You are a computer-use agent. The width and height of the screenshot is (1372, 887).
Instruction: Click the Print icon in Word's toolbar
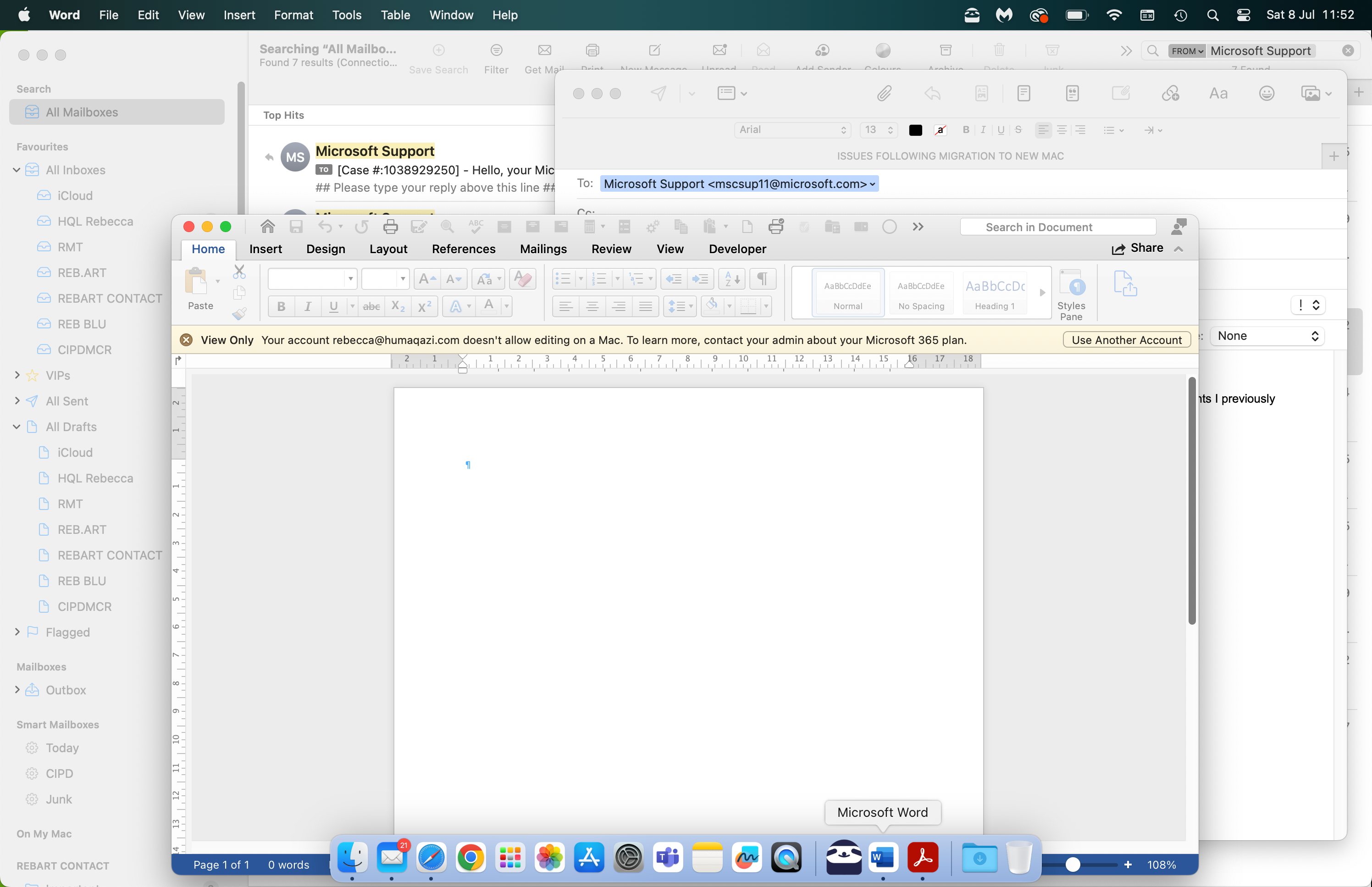pyautogui.click(x=390, y=227)
